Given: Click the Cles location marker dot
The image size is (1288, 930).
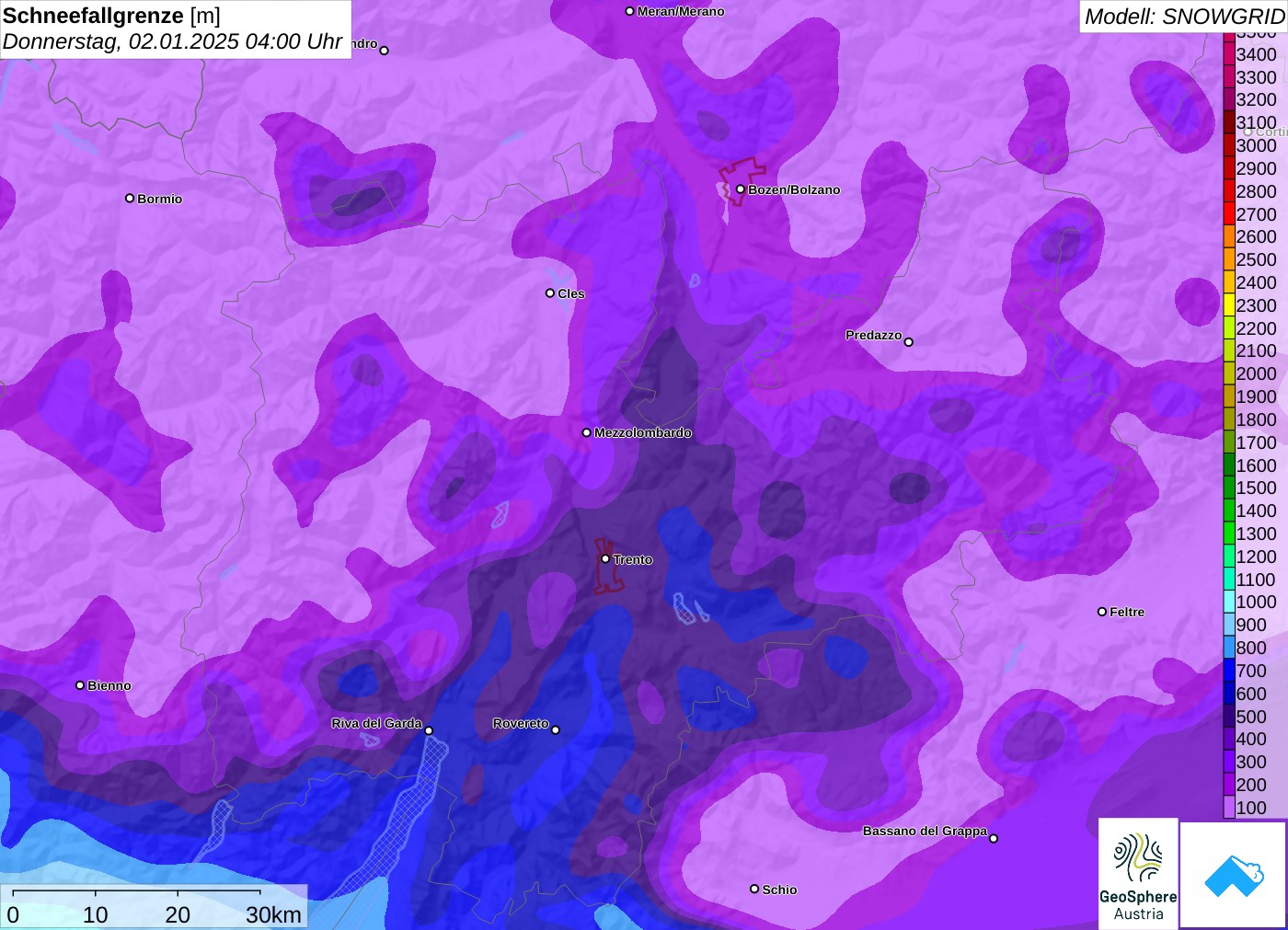Looking at the screenshot, I should point(550,293).
